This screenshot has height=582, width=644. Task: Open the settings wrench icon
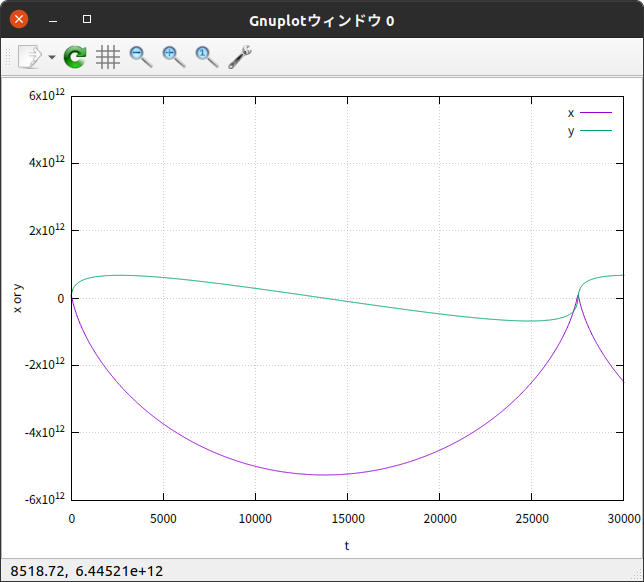click(240, 57)
